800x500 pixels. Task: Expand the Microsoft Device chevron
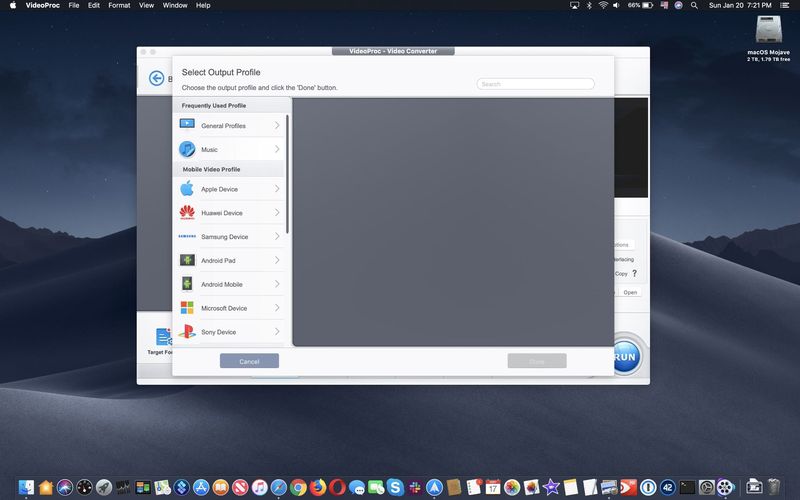(277, 308)
